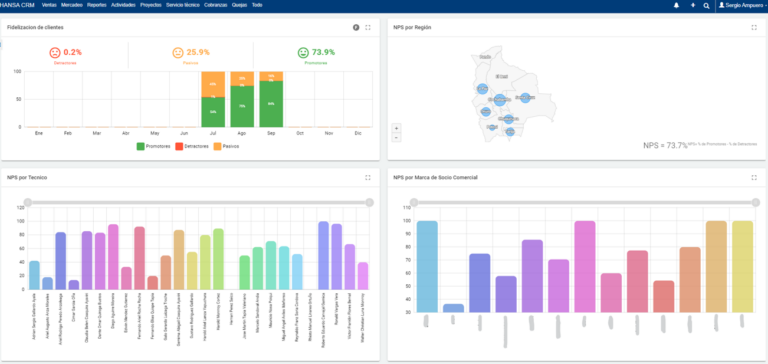Open the Todo menu
768x364 pixels.
click(257, 5)
